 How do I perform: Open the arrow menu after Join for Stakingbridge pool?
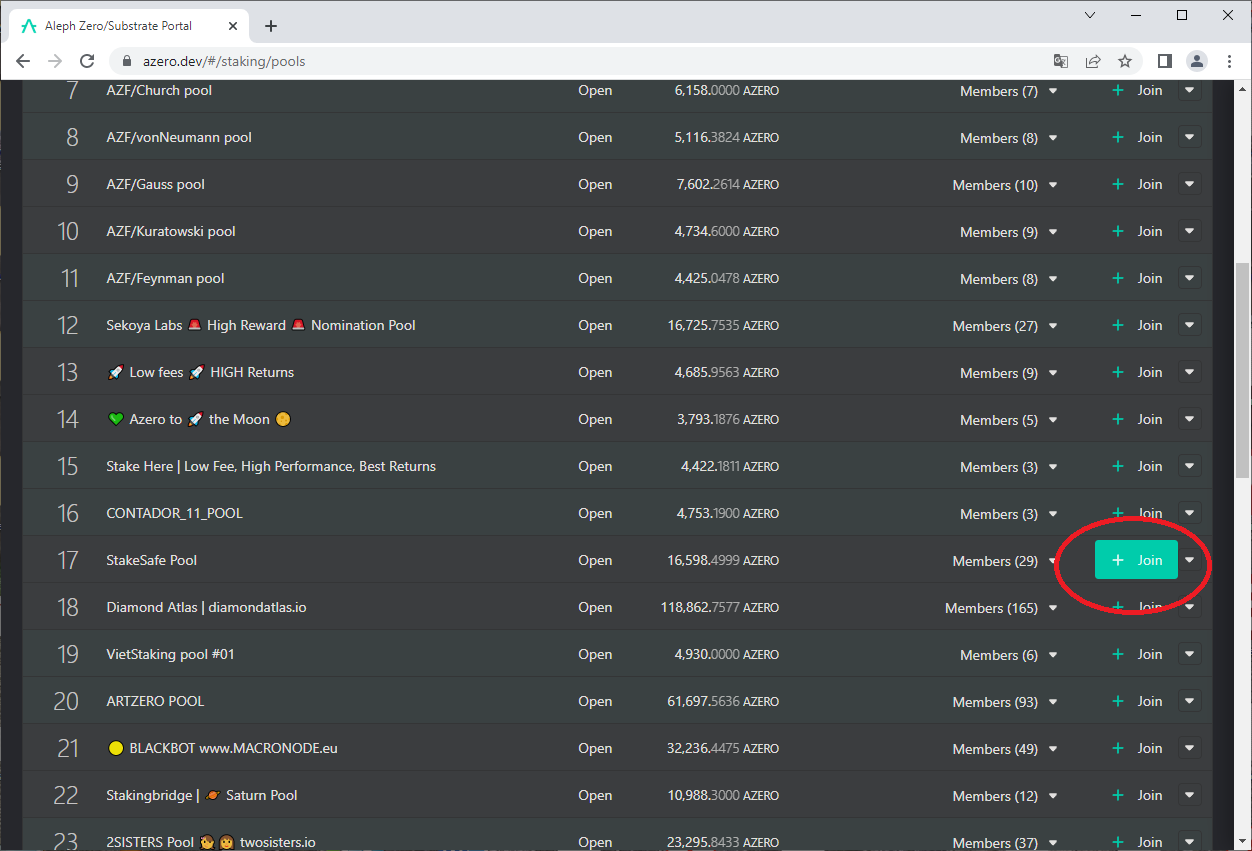point(1190,795)
